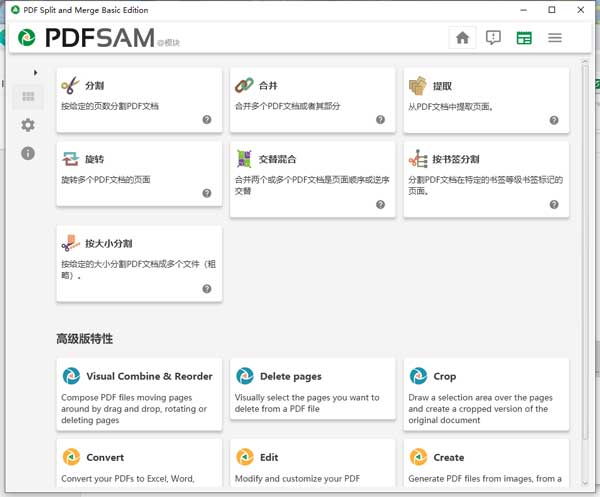600x497 pixels.
Task: Open the 分割 module title
Action: click(95, 85)
